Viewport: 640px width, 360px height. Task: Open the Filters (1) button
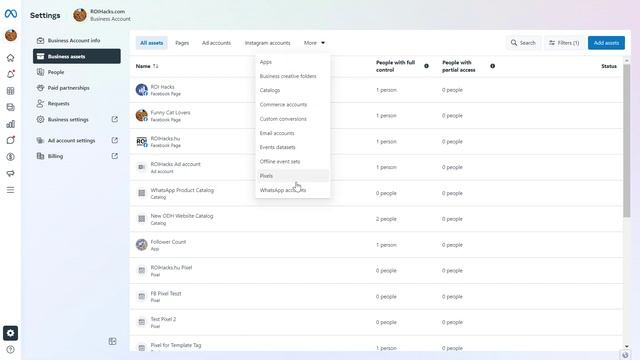(x=564, y=43)
